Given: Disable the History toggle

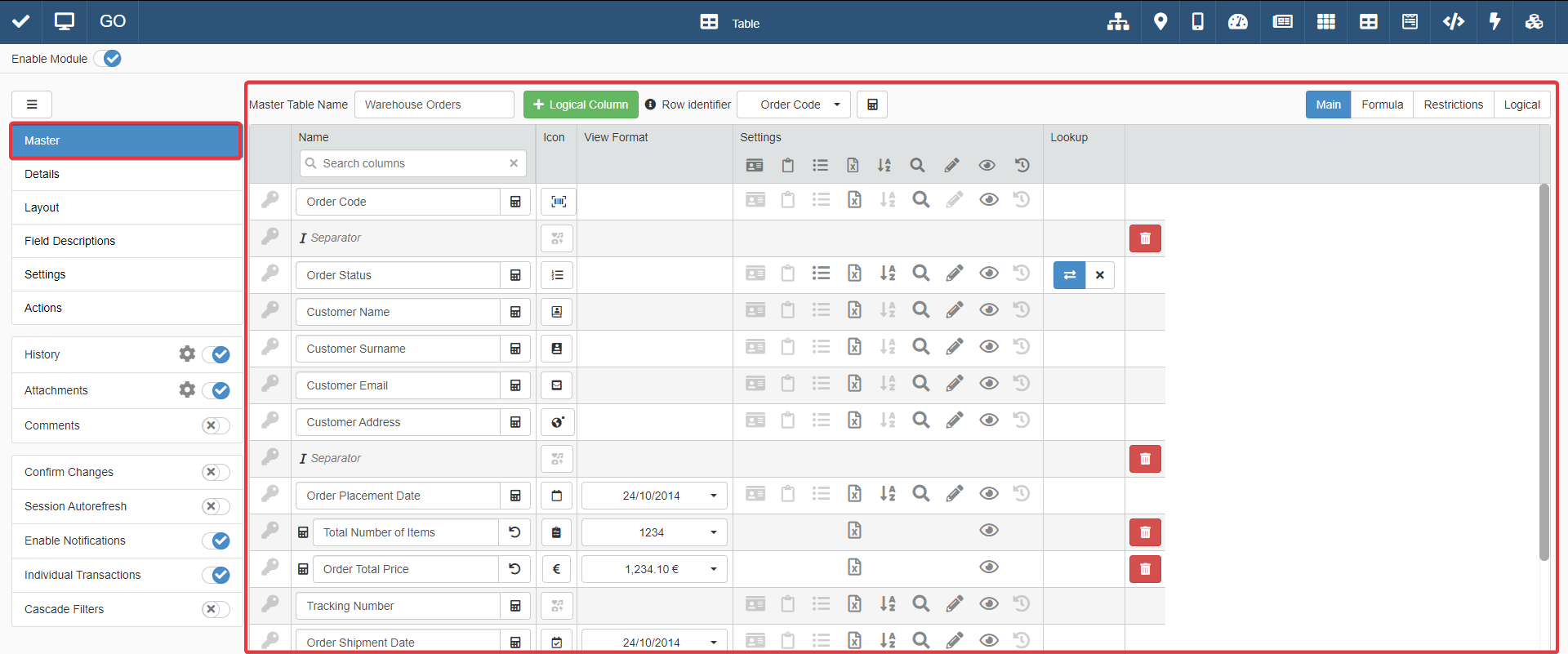Looking at the screenshot, I should coord(216,354).
